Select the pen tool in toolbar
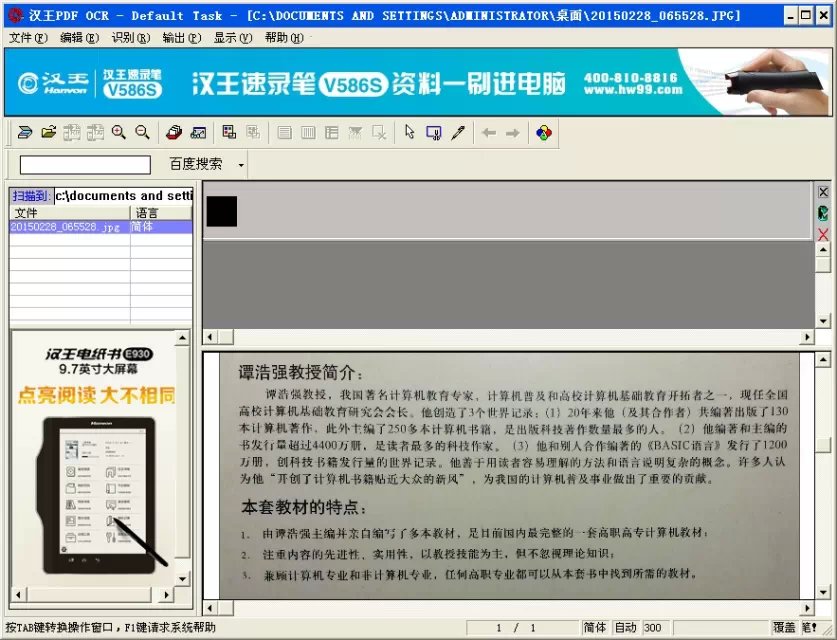 (458, 132)
